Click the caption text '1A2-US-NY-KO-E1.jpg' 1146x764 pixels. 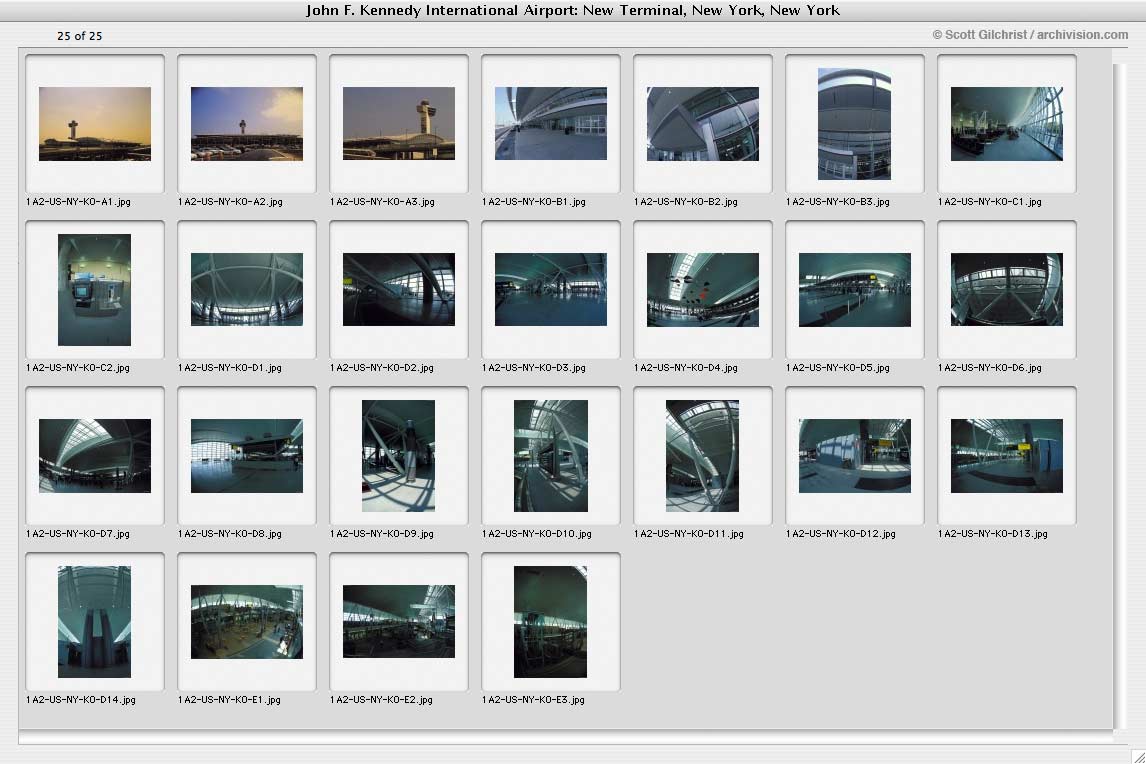point(229,700)
